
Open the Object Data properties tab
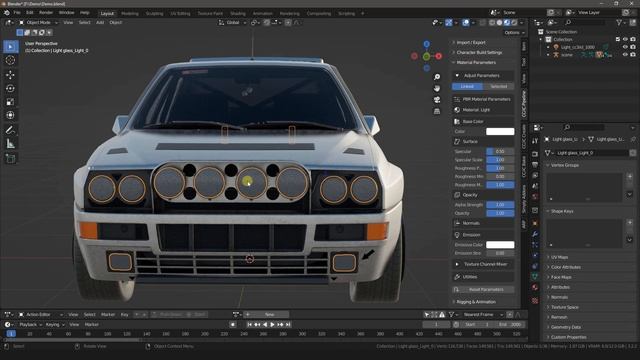point(535,277)
